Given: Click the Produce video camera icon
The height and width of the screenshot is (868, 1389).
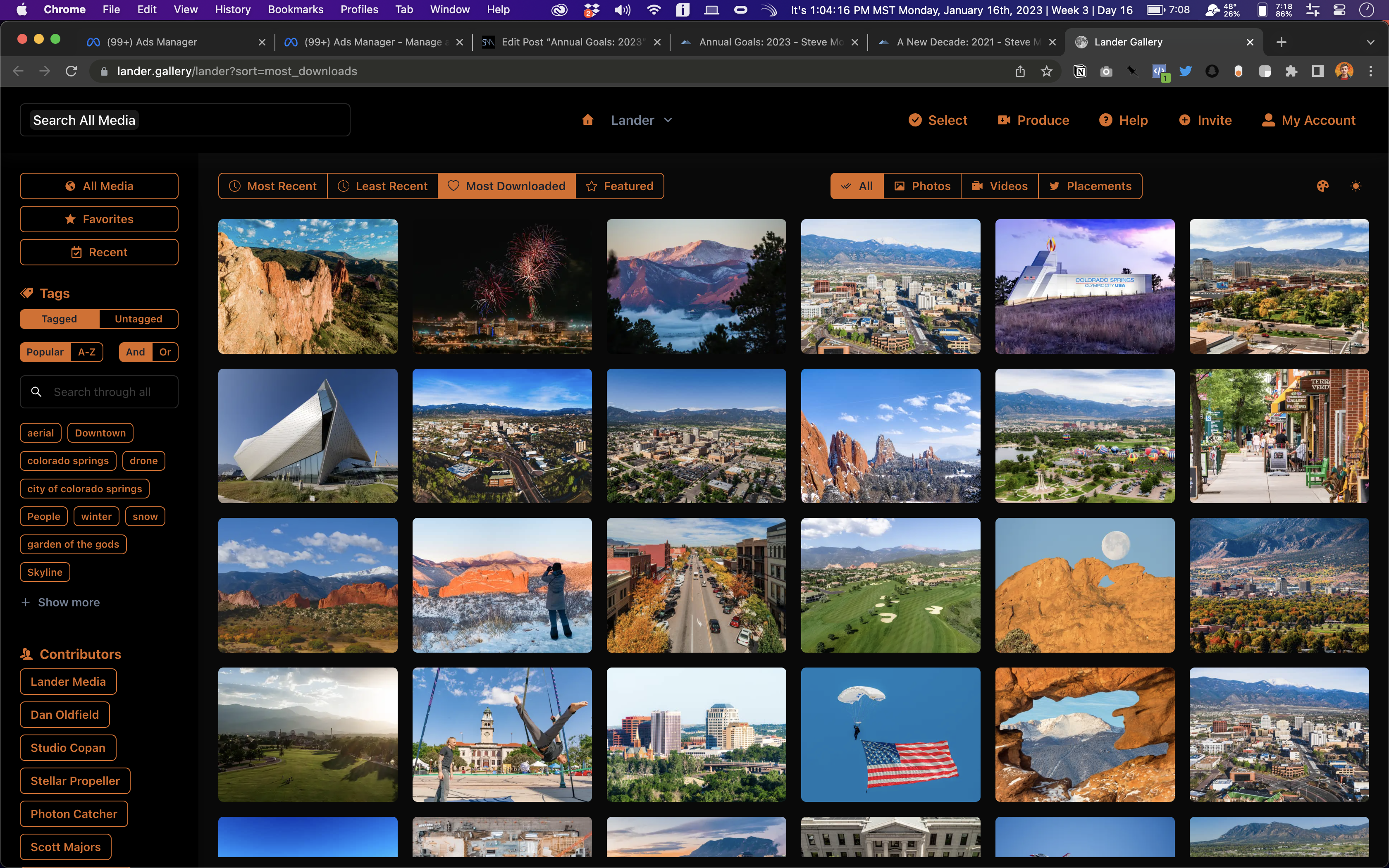Looking at the screenshot, I should click(x=1004, y=120).
